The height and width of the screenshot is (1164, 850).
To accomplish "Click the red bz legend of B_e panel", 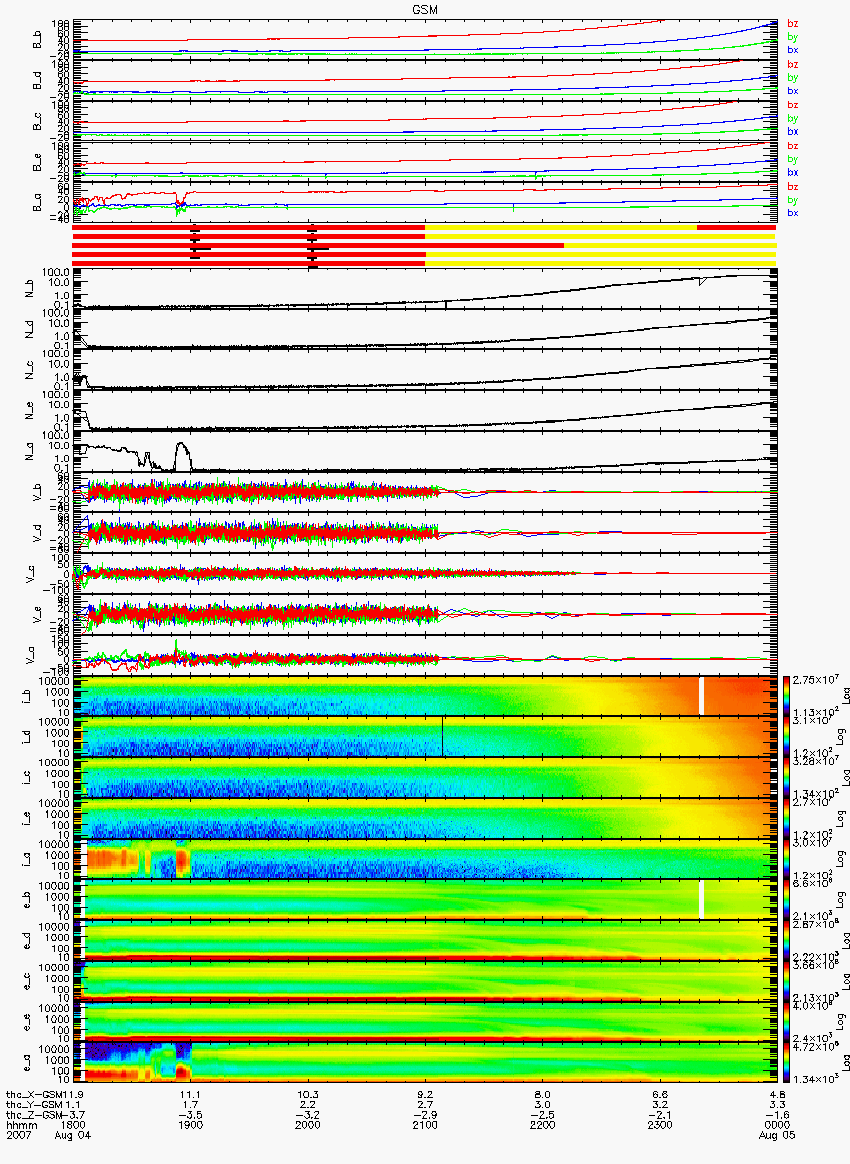I will coord(793,146).
